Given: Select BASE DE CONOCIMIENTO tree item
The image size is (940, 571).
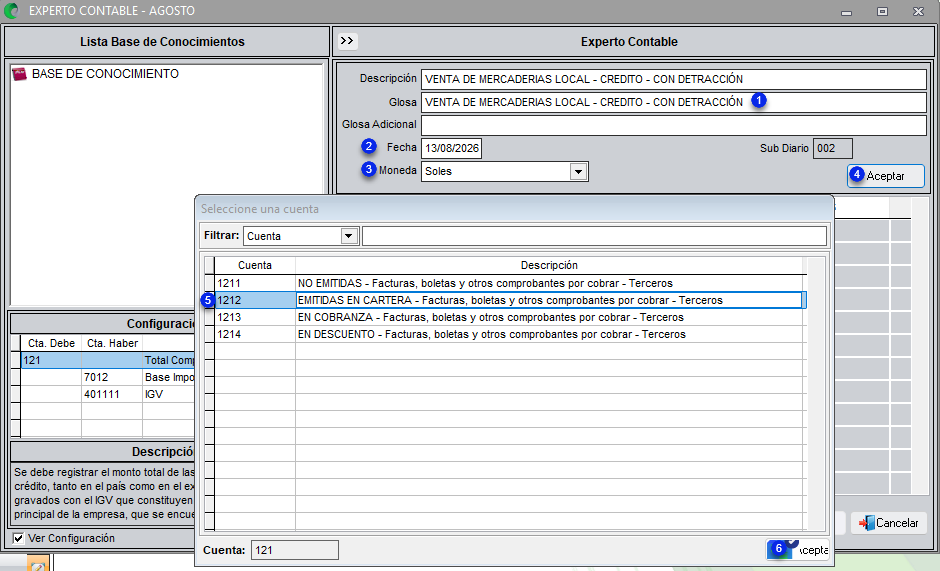Looking at the screenshot, I should (x=105, y=74).
